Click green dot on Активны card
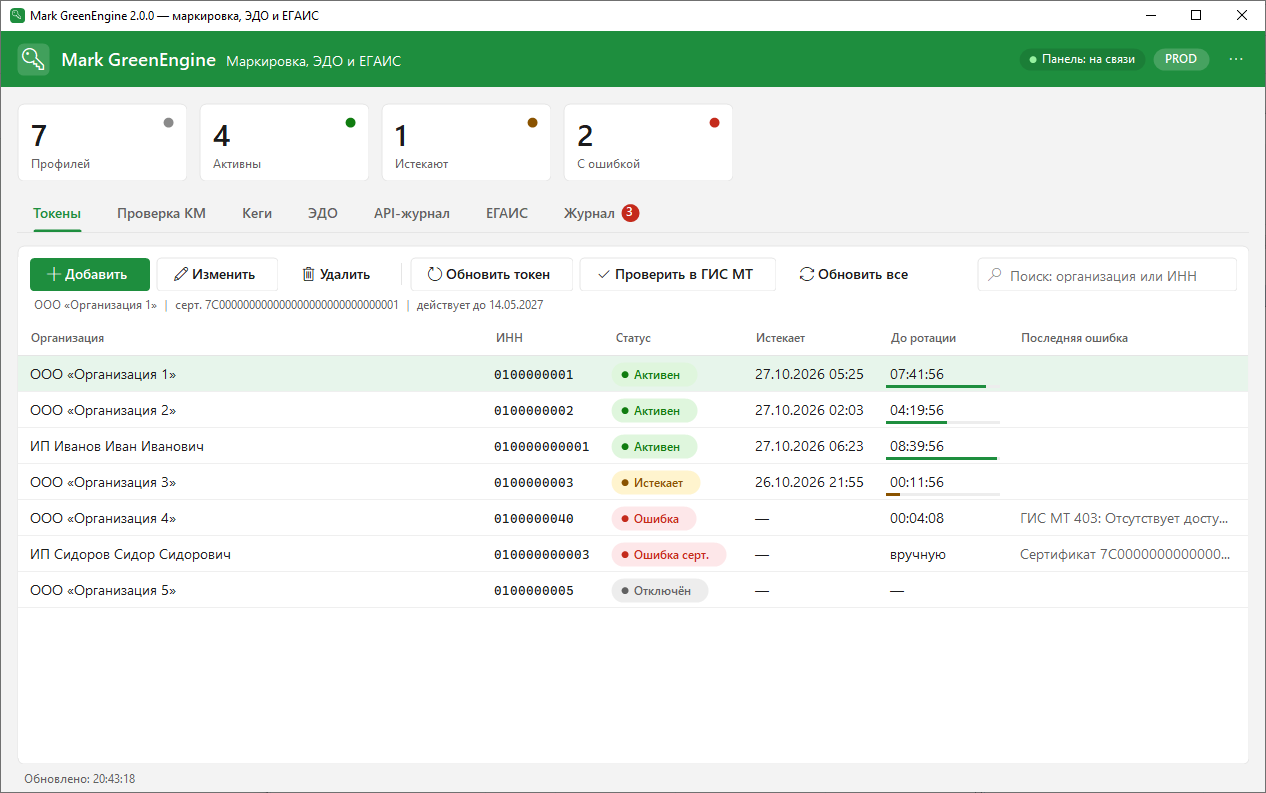 pos(350,123)
